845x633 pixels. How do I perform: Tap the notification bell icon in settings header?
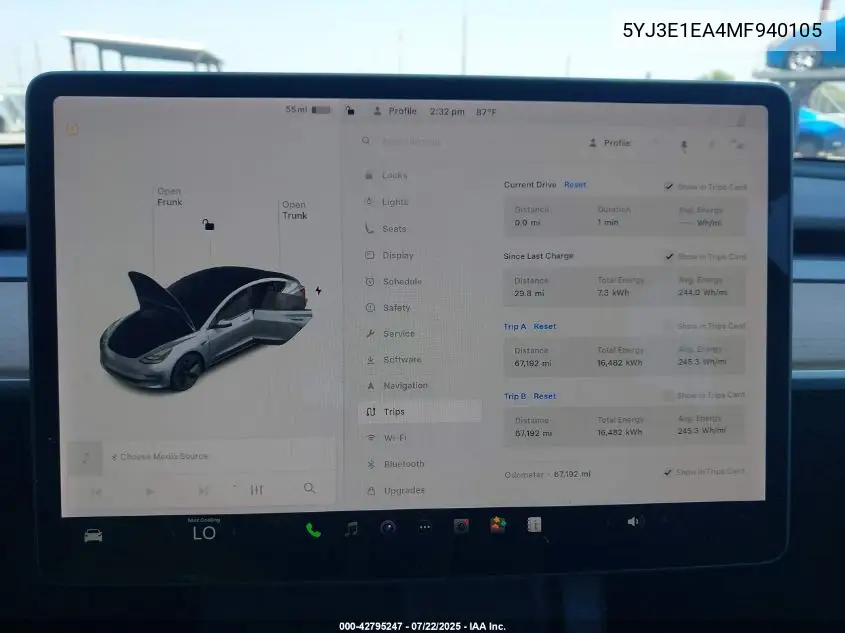[x=684, y=145]
